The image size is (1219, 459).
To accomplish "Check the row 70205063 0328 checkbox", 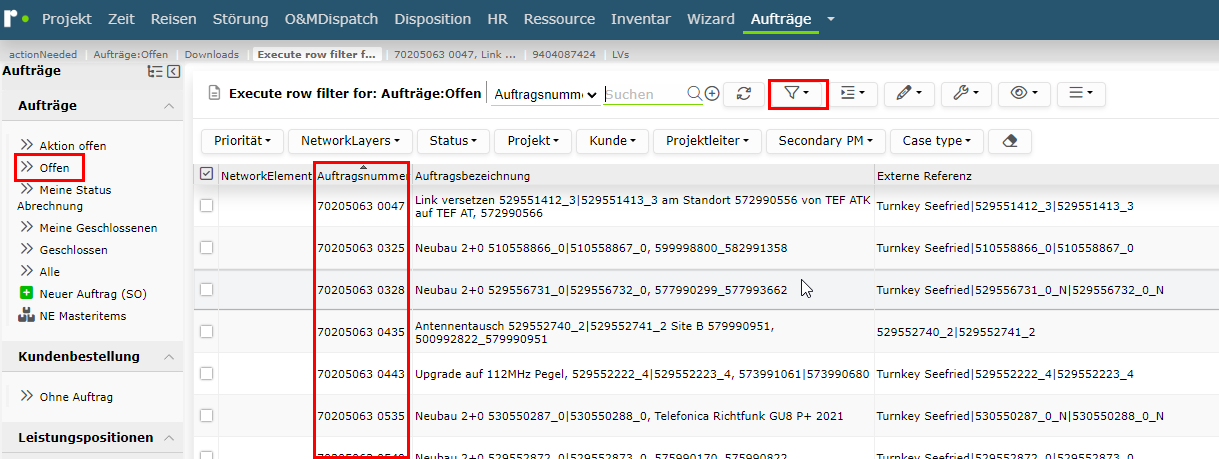I will (206, 289).
